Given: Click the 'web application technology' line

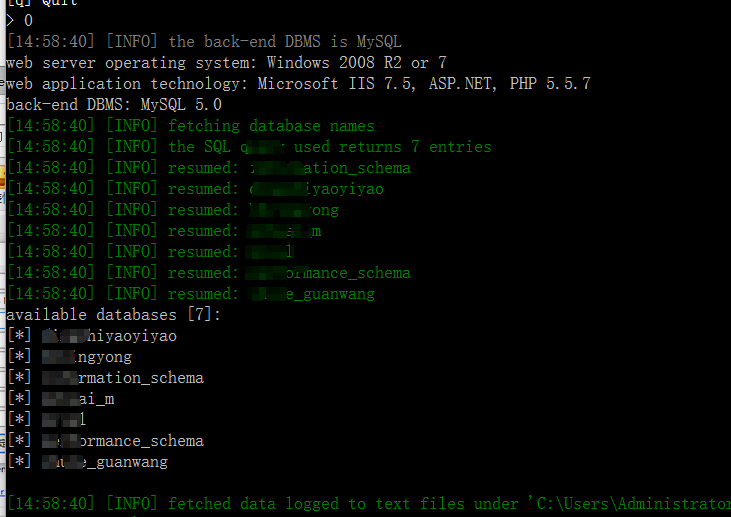Looking at the screenshot, I should (298, 83).
